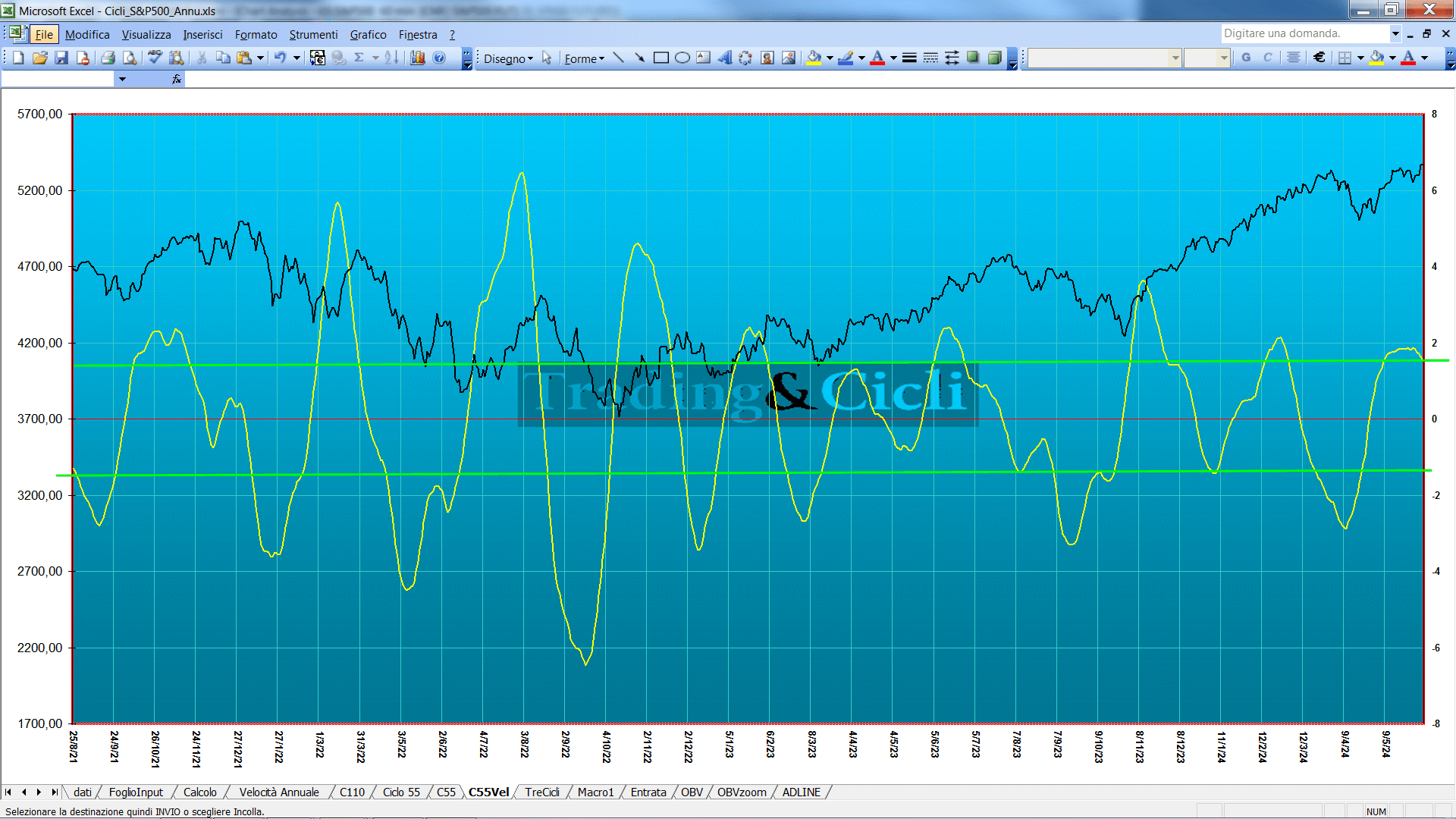1456x819 pixels.
Task: Expand the Name Box dropdown arrow
Action: (x=122, y=79)
